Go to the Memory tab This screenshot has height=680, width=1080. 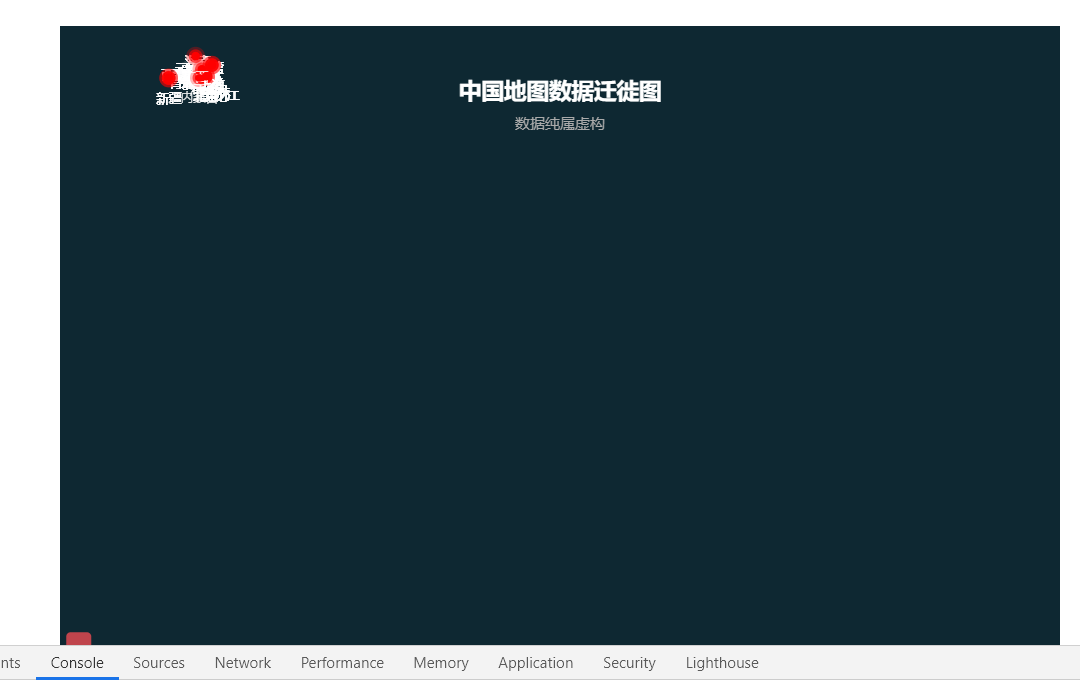[x=441, y=663]
